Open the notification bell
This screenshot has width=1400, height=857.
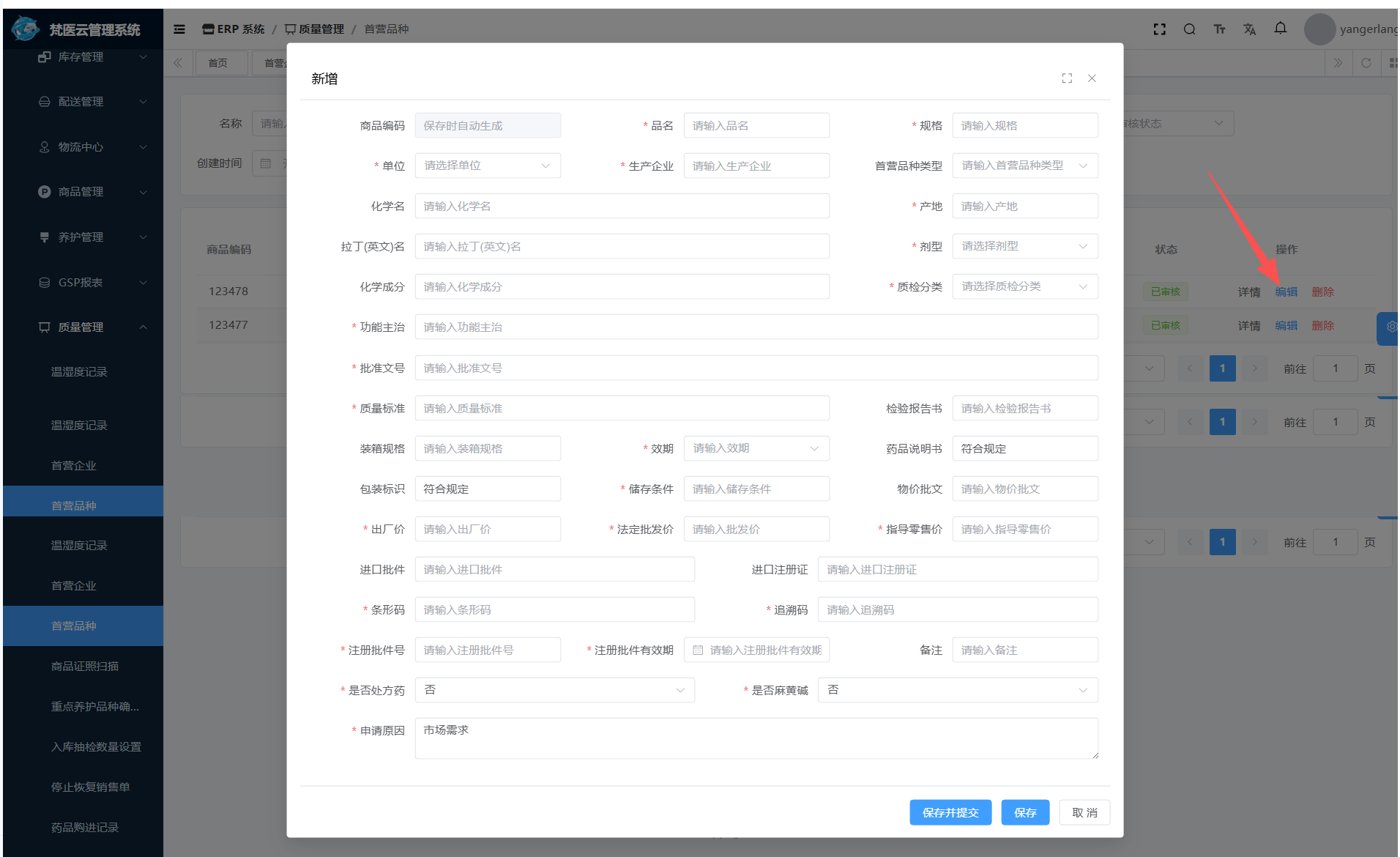tap(1280, 29)
